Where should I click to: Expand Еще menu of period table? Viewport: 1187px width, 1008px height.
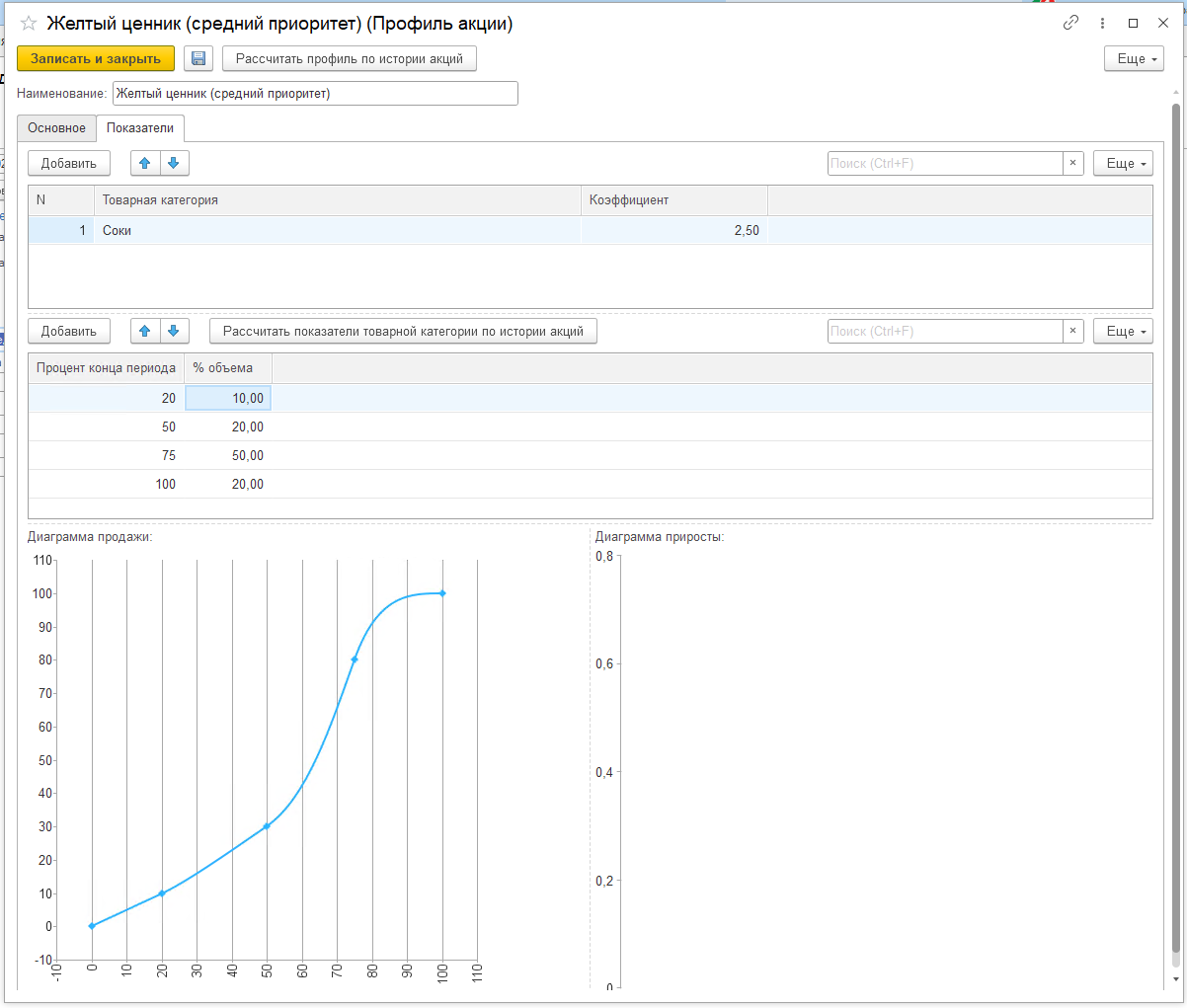pyautogui.click(x=1123, y=332)
